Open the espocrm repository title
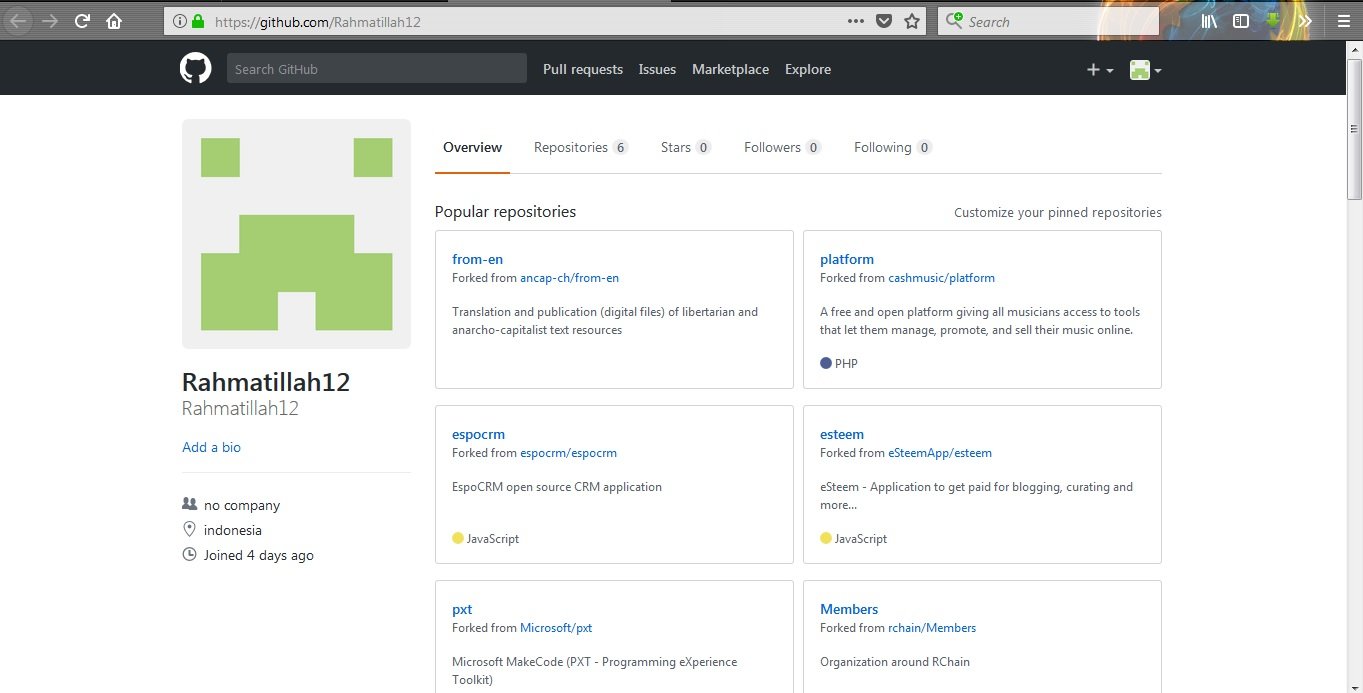Viewport: 1363px width, 693px height. pyautogui.click(x=478, y=434)
